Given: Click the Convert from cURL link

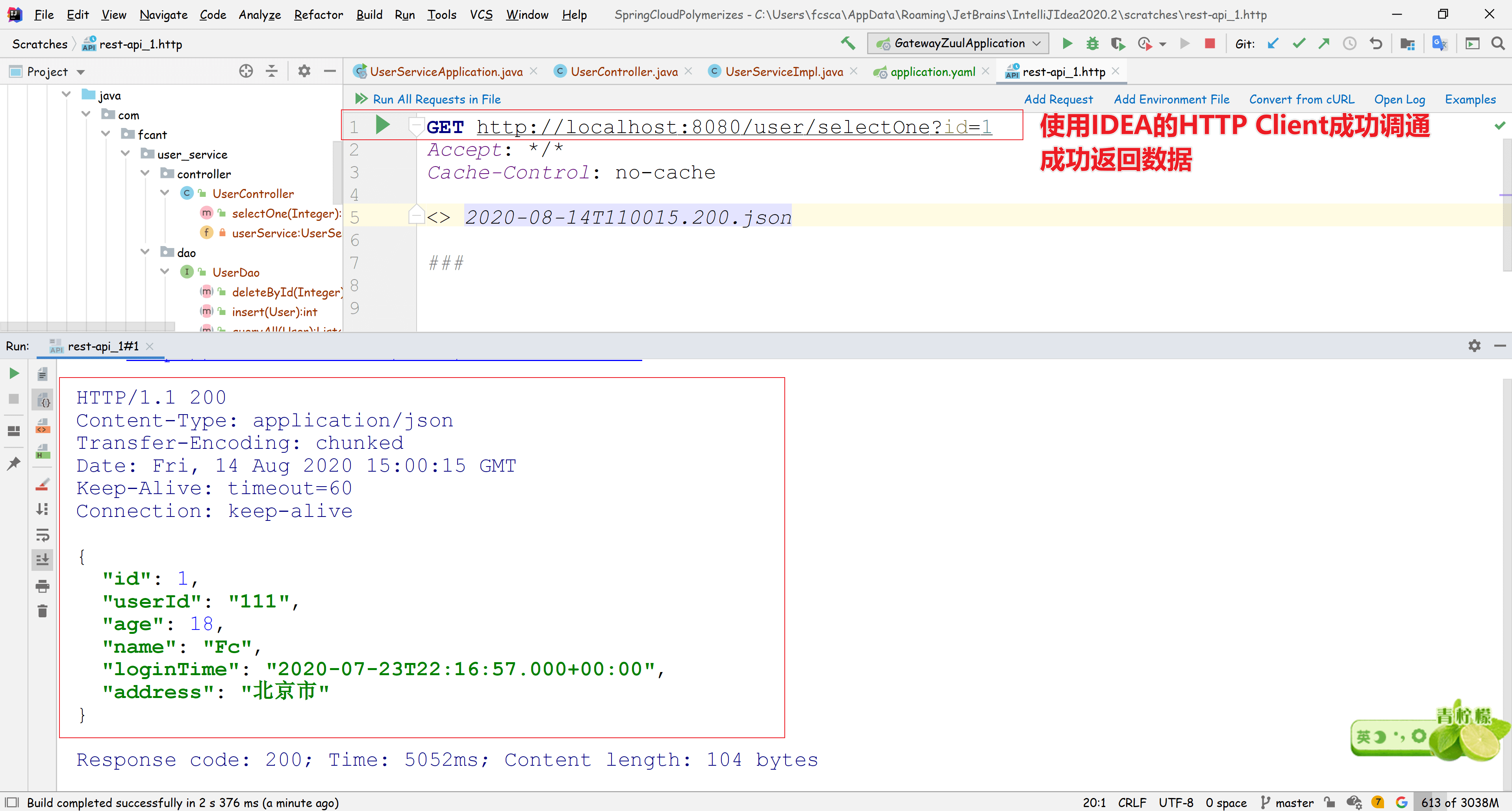Looking at the screenshot, I should 1301,99.
